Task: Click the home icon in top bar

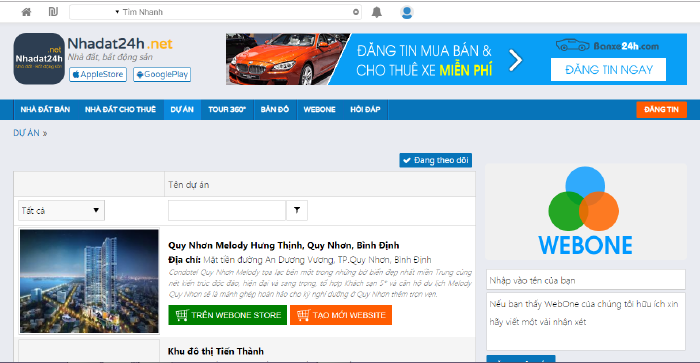Action: (26, 12)
